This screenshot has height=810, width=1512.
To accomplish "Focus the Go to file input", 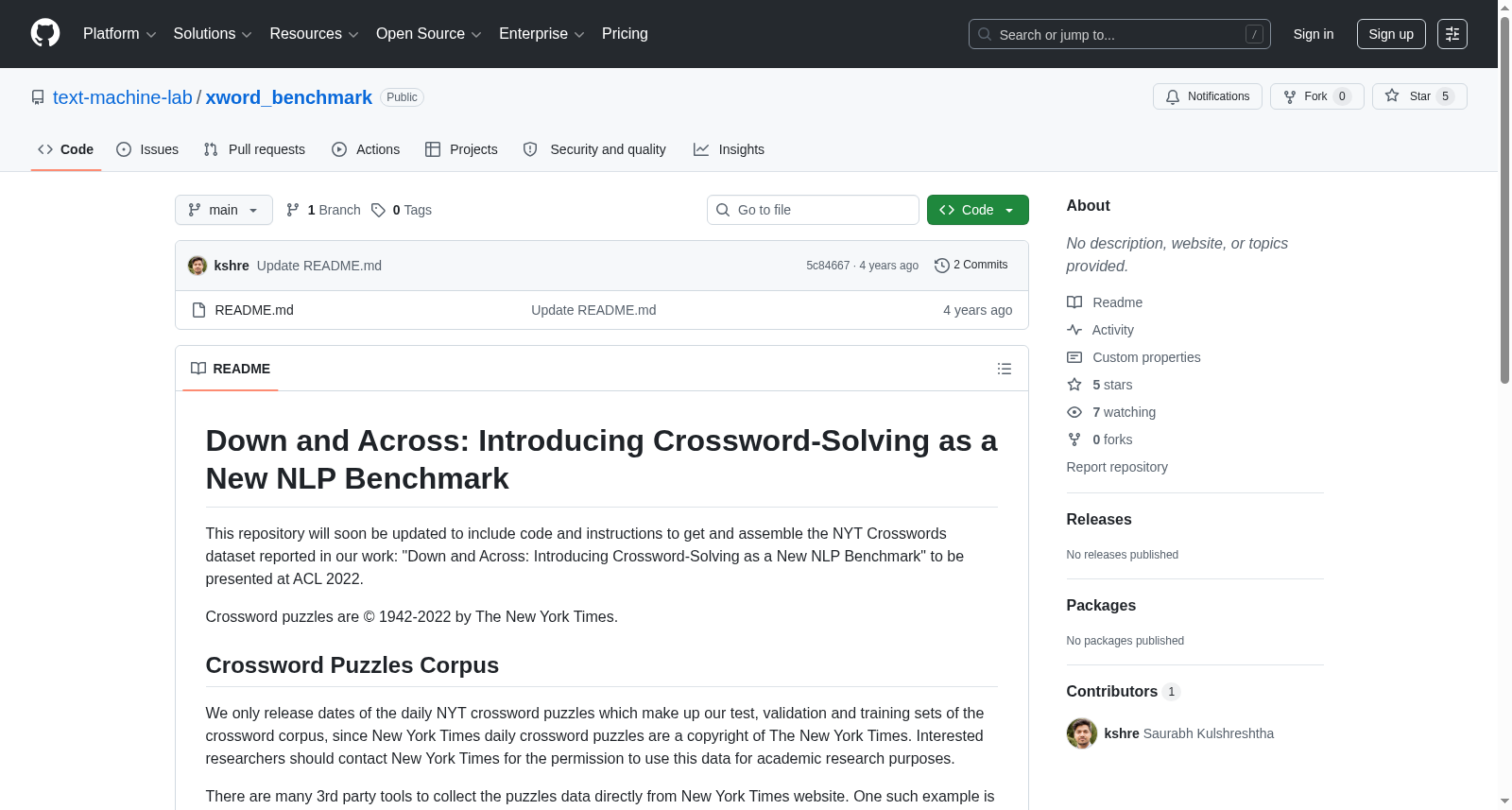I will coord(813,210).
